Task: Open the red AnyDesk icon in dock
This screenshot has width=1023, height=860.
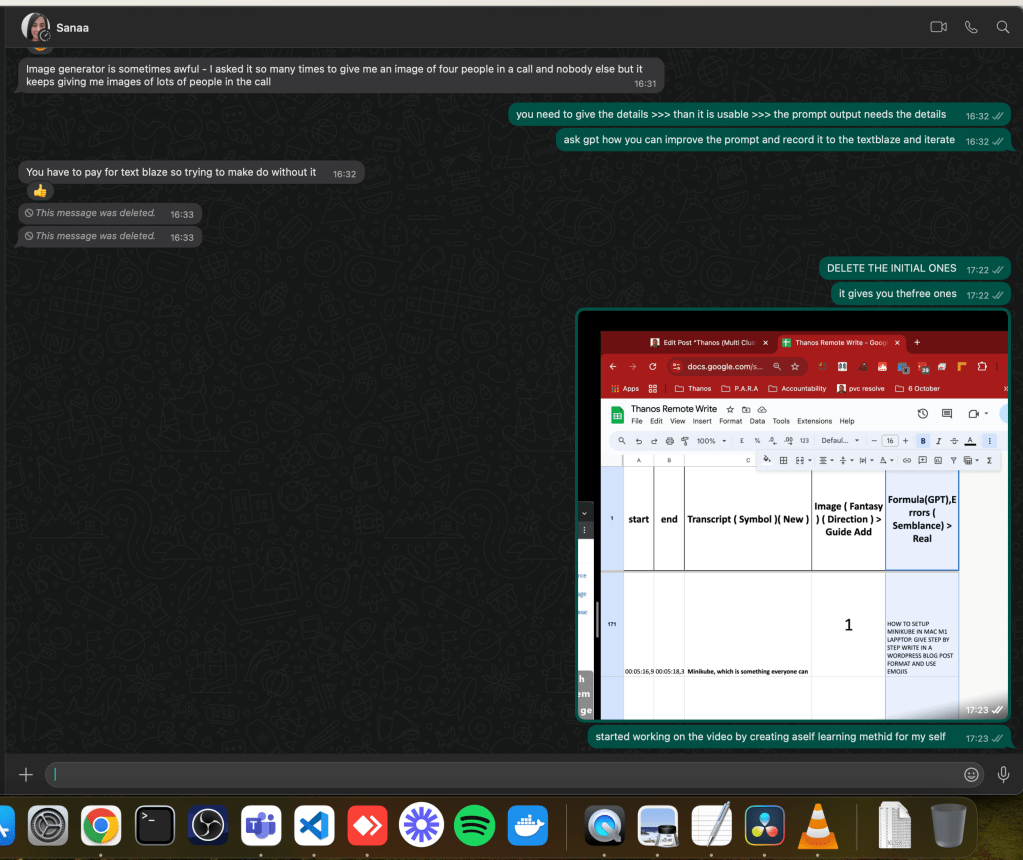Action: 367,825
